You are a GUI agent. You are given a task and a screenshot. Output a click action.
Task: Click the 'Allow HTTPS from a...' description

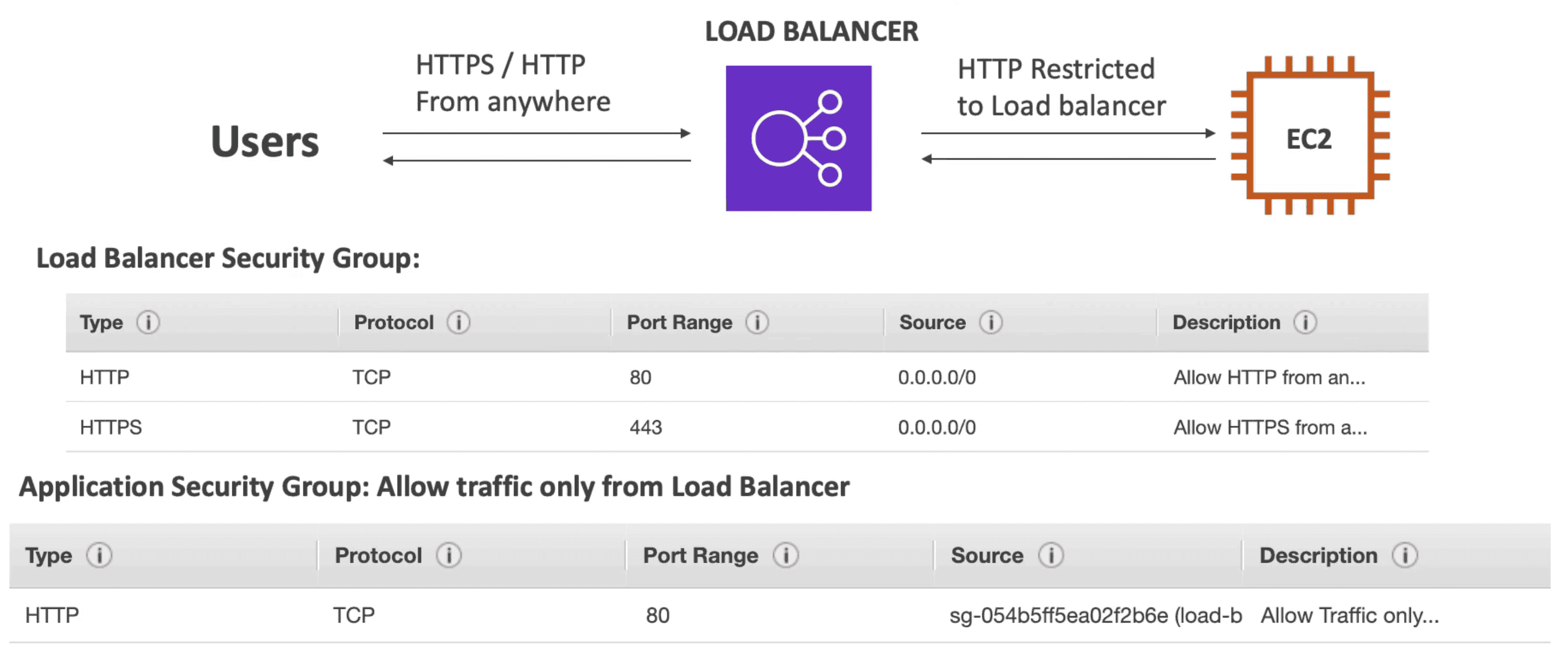[1270, 427]
